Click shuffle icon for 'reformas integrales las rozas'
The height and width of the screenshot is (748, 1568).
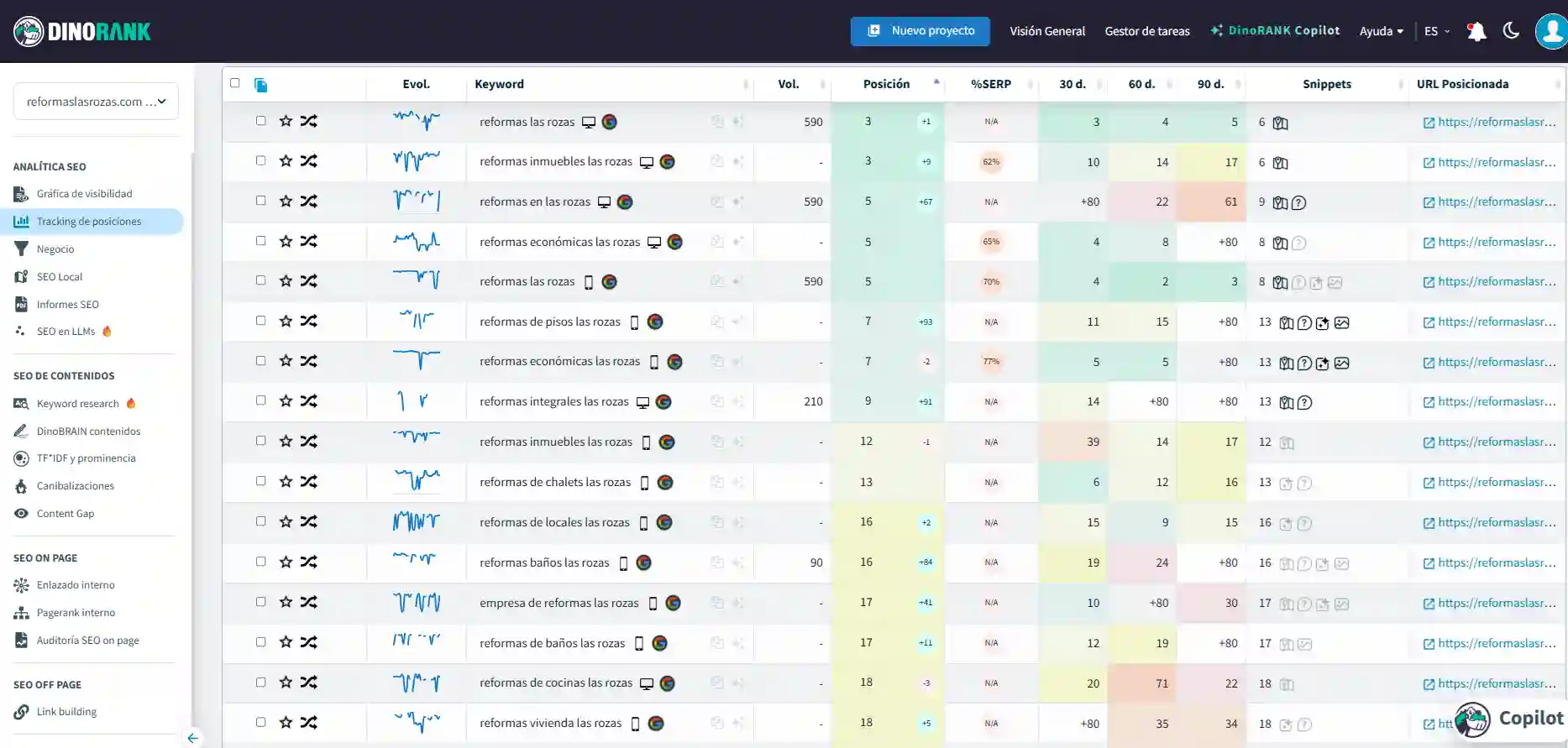[x=309, y=401]
